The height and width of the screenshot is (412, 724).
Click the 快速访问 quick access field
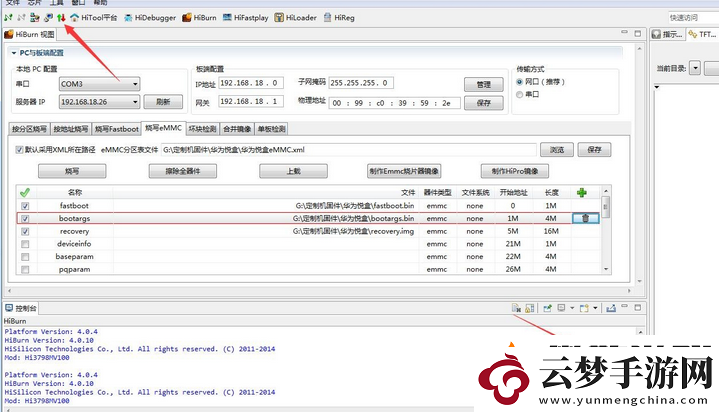point(693,18)
